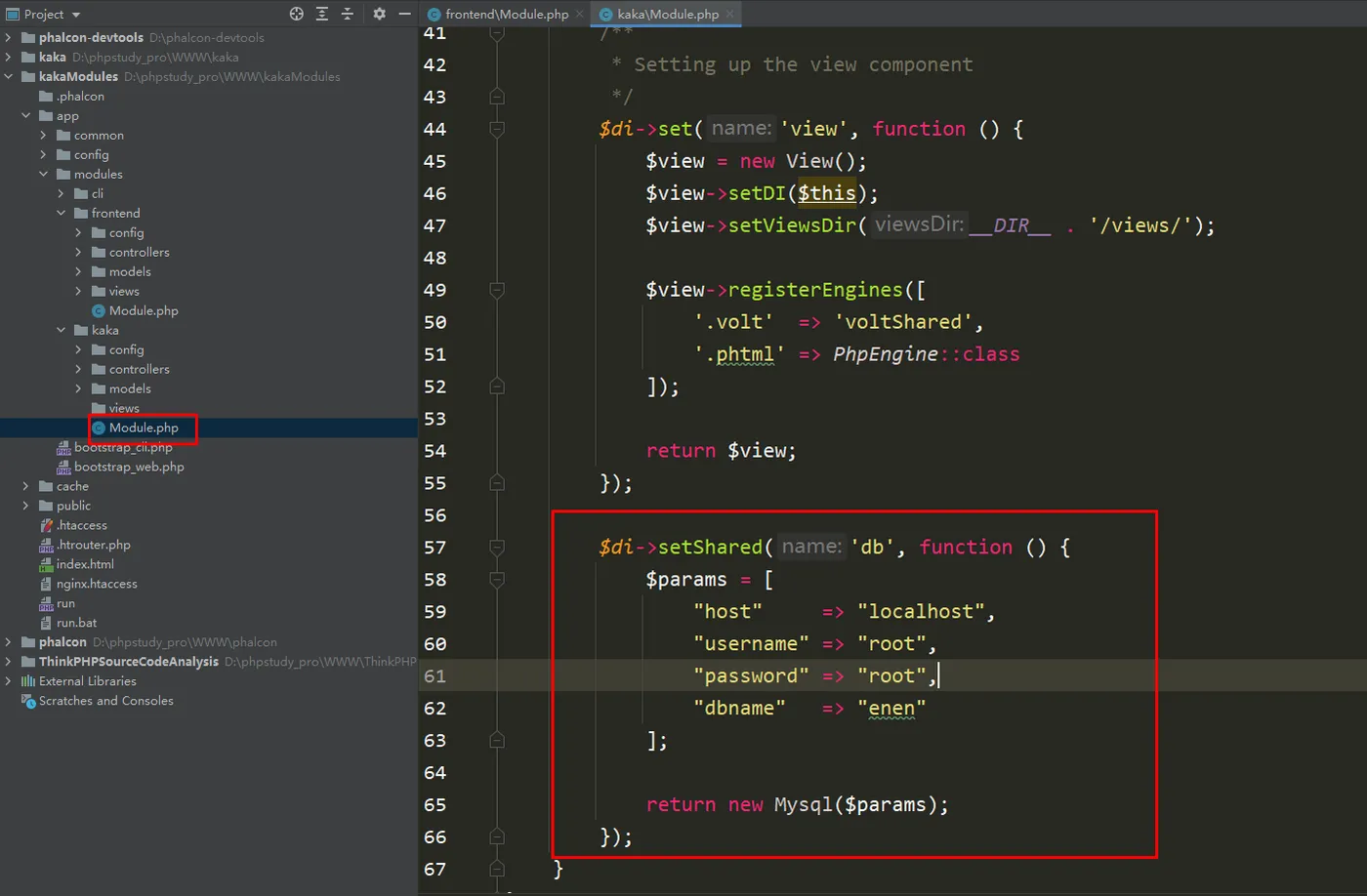The image size is (1367, 896).
Task: Expand the public folder
Action: tap(26, 506)
